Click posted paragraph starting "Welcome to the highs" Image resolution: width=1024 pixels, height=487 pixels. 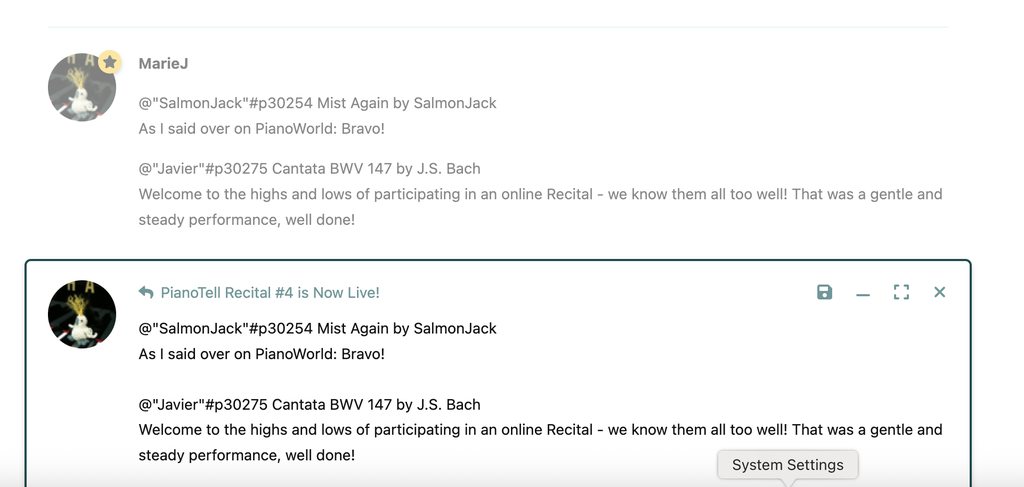pos(540,194)
